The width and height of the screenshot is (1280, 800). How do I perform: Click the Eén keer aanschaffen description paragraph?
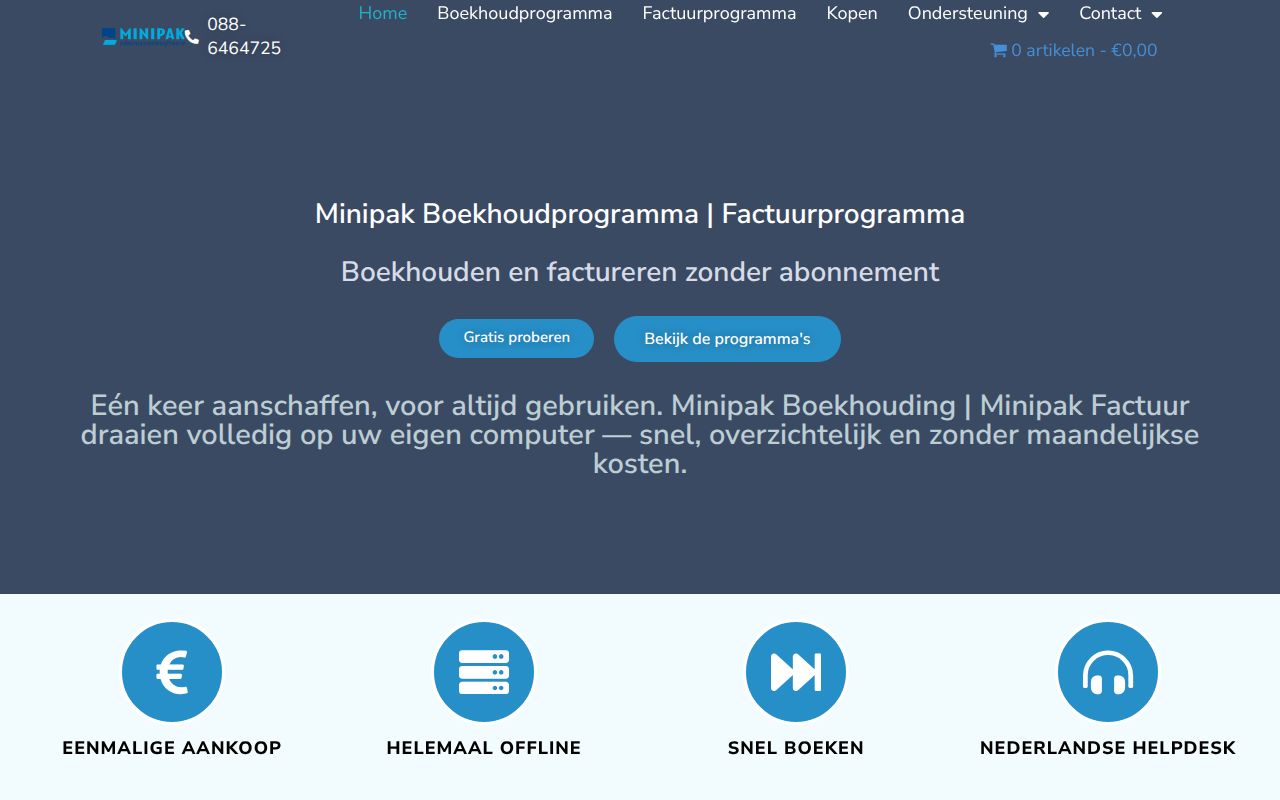click(640, 435)
